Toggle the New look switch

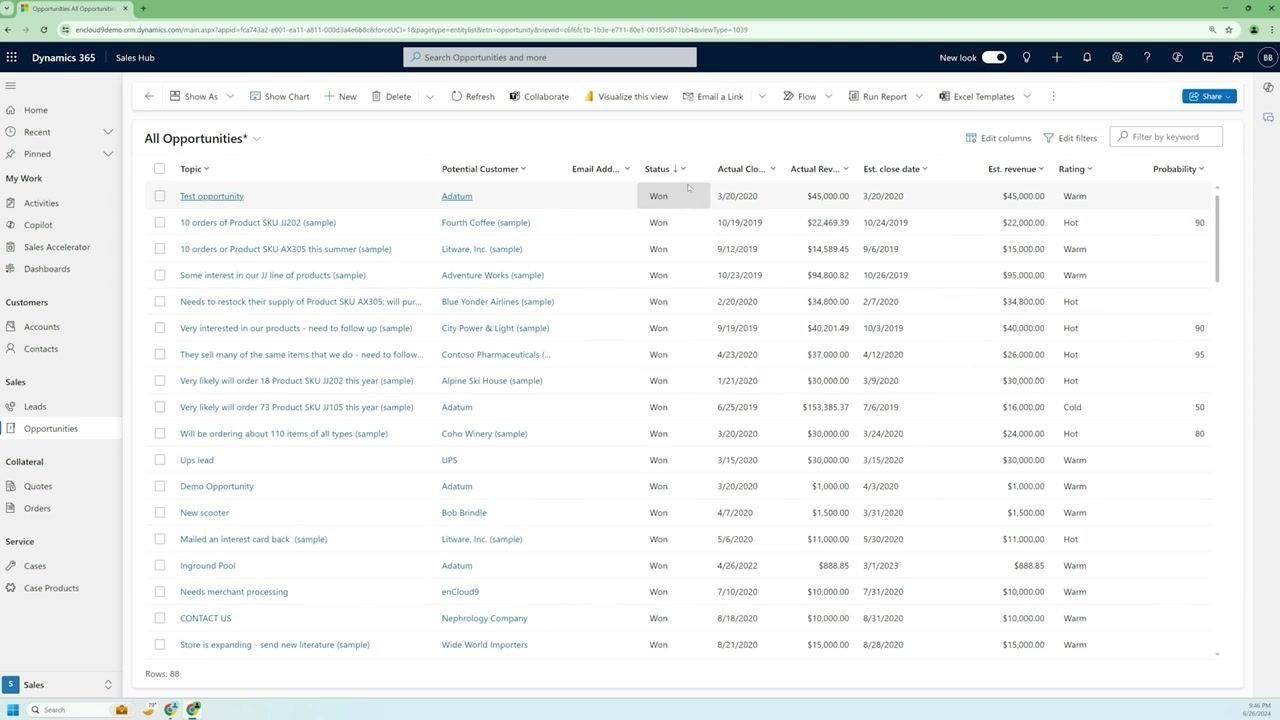994,57
